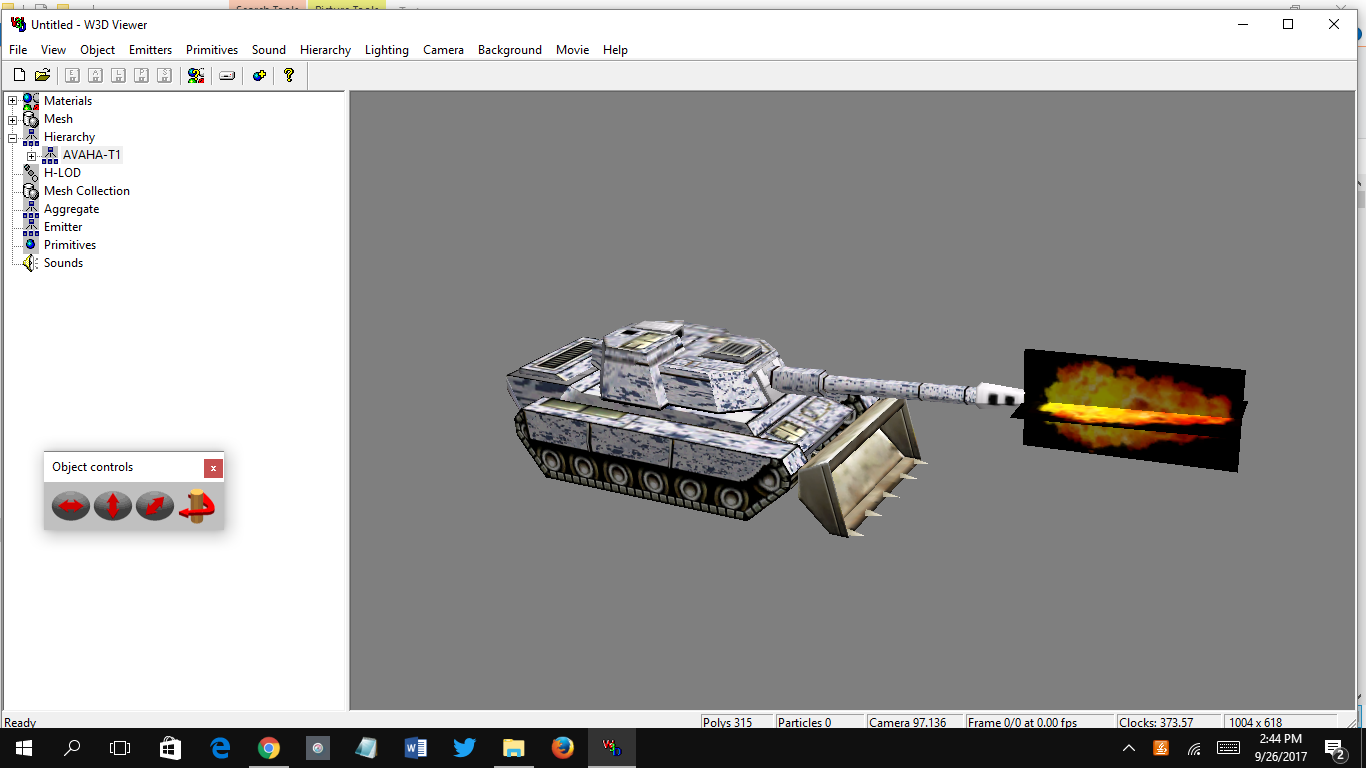Screen dimensions: 1366x768
Task: Click the Materials tree node icon
Action: (31, 101)
